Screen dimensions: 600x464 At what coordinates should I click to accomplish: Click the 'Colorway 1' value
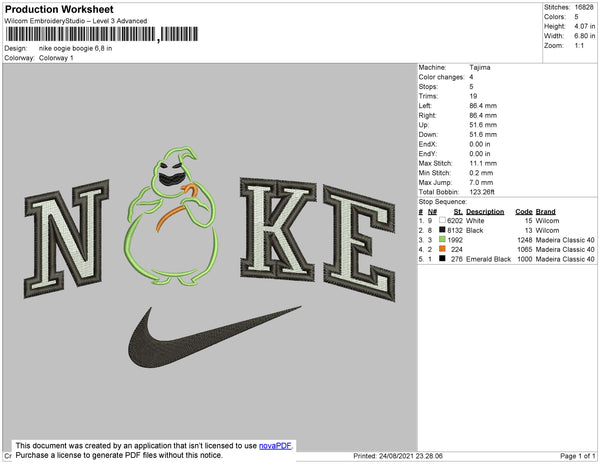[56, 58]
